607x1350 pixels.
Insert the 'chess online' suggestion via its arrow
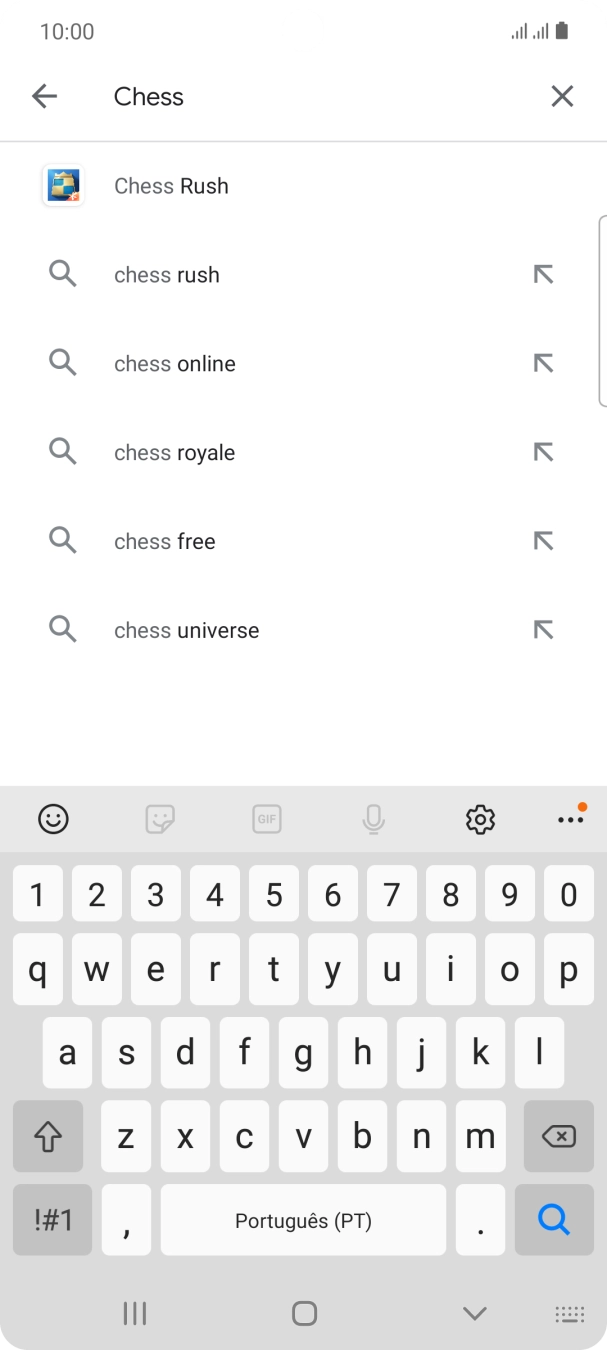pyautogui.click(x=543, y=363)
